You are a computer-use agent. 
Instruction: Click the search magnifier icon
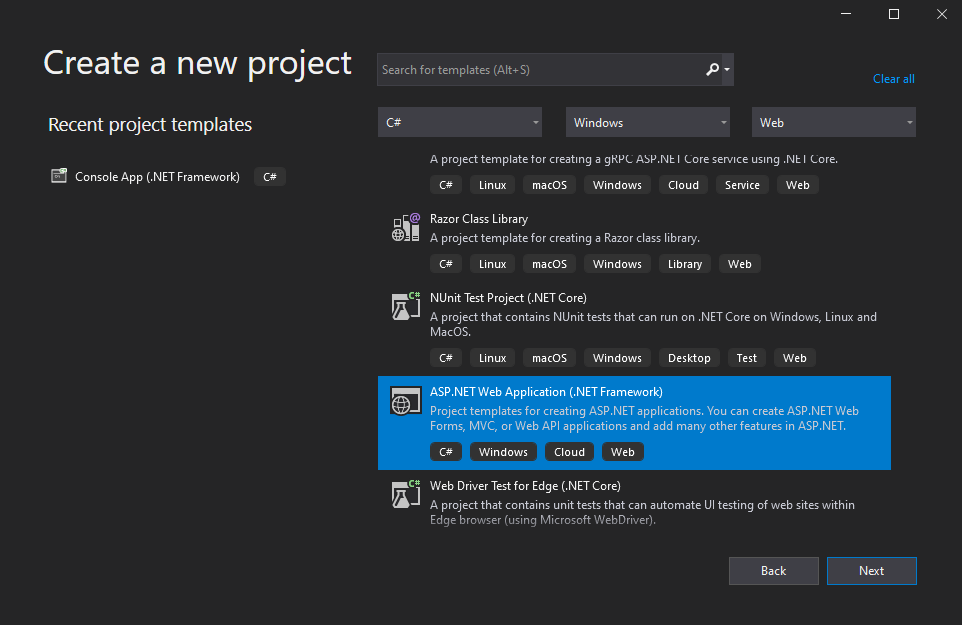tap(712, 69)
